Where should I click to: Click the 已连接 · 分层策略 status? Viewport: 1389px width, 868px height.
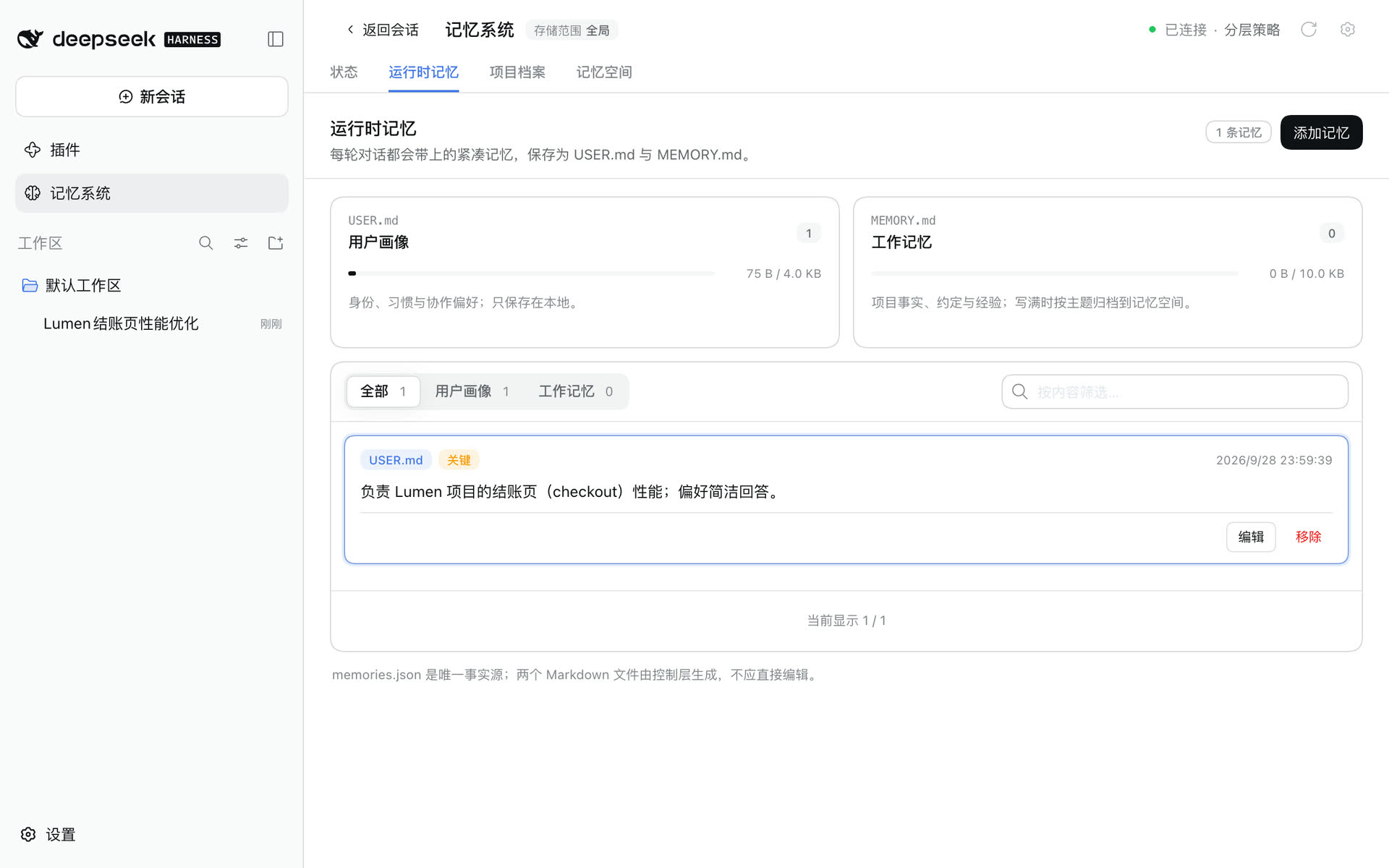(1215, 30)
